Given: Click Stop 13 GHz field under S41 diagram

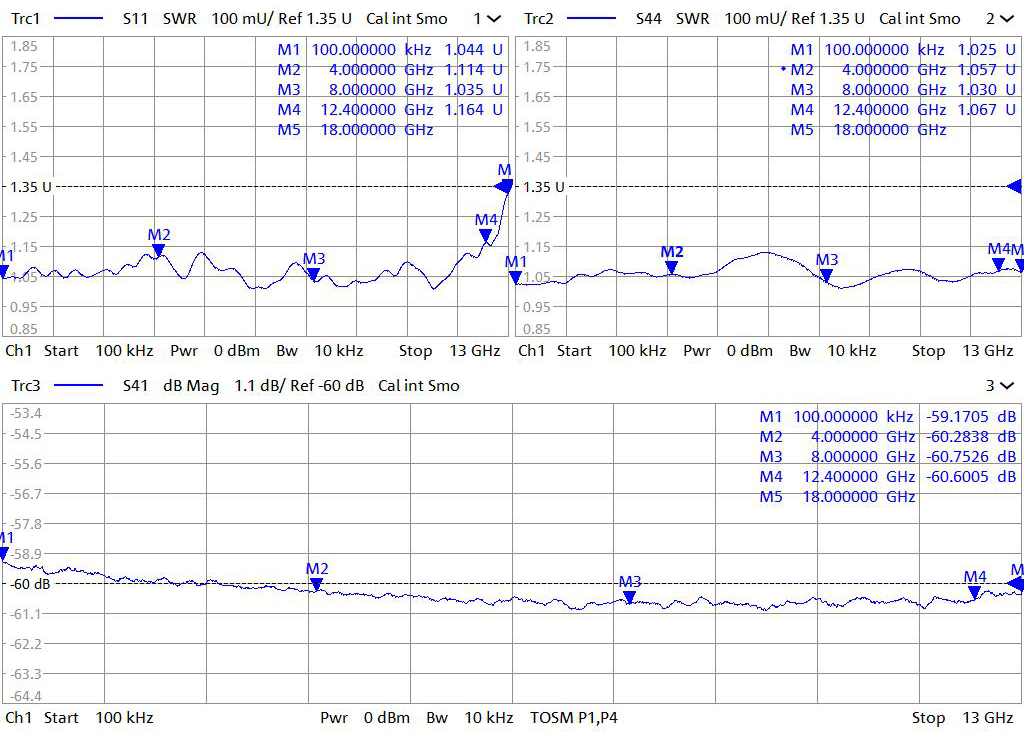Looking at the screenshot, I should [x=962, y=718].
